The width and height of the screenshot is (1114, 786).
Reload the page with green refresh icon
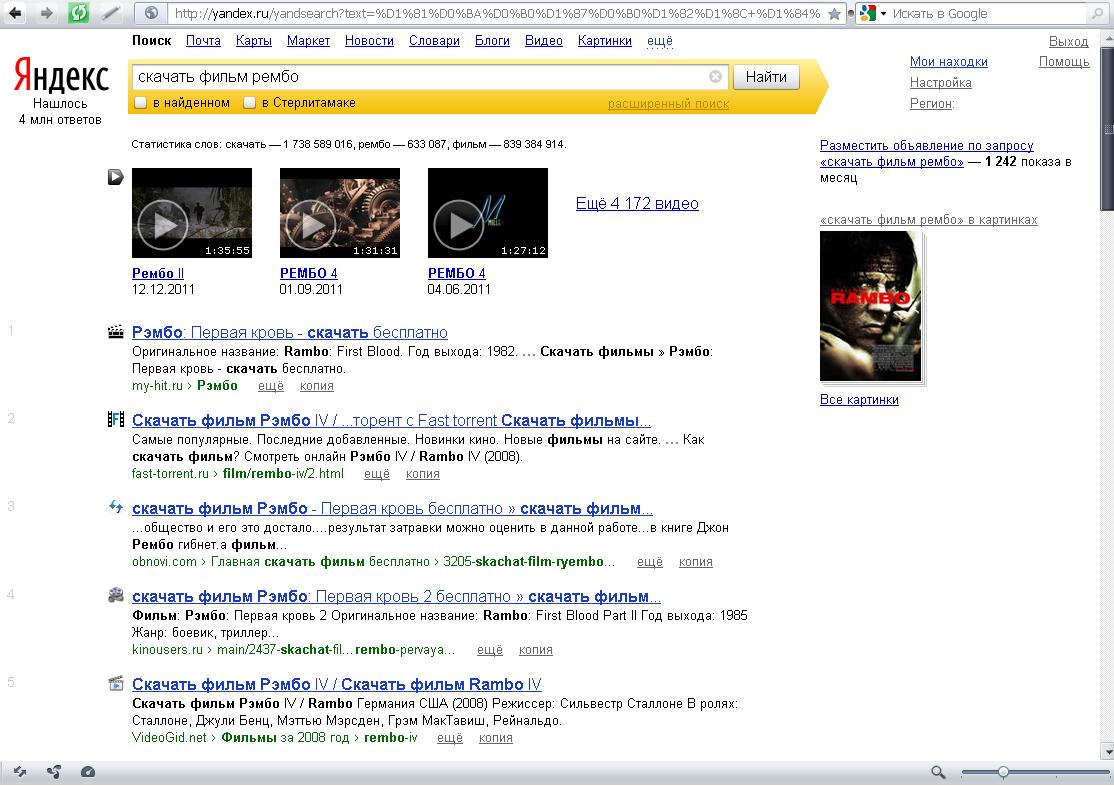(x=78, y=13)
